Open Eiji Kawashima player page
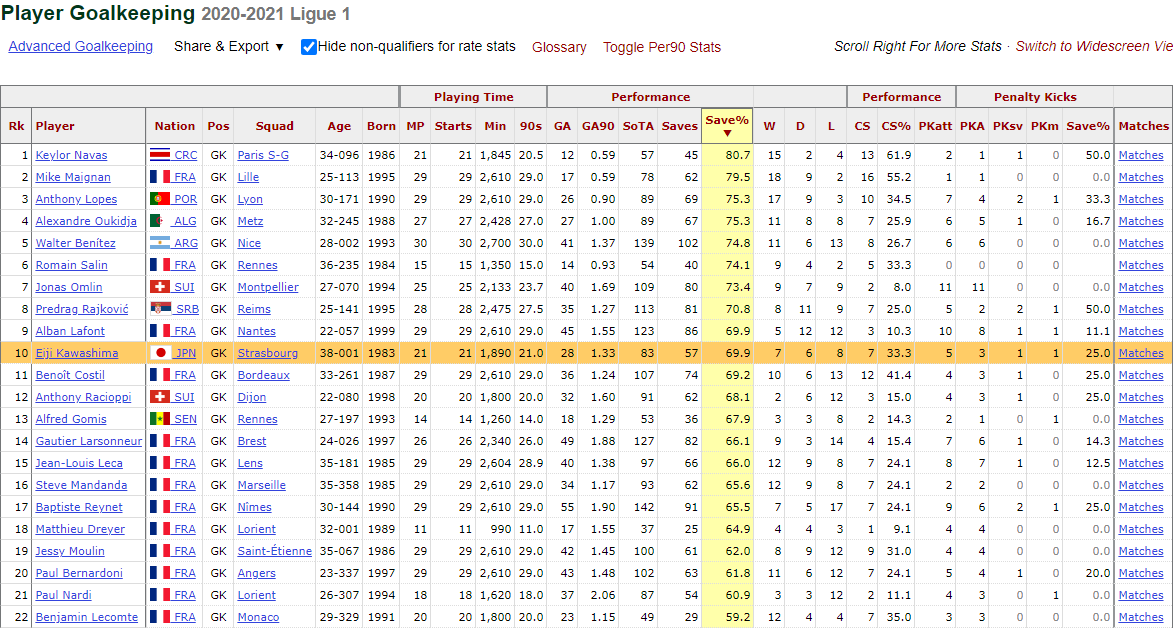This screenshot has width=1173, height=628. coord(76,353)
